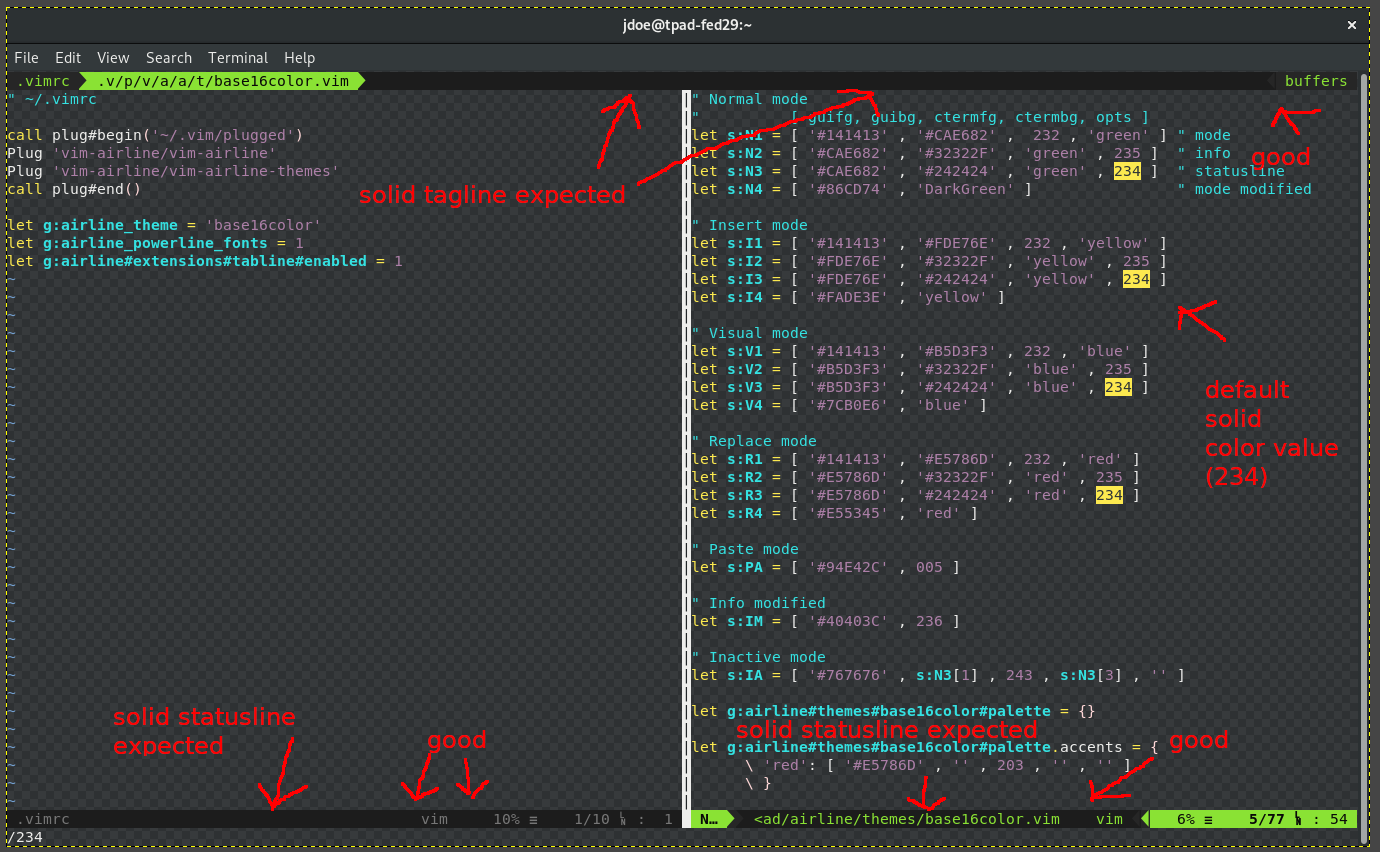
Task: Click the g:airline_powerline_fonts setting line
Action: pos(154,243)
